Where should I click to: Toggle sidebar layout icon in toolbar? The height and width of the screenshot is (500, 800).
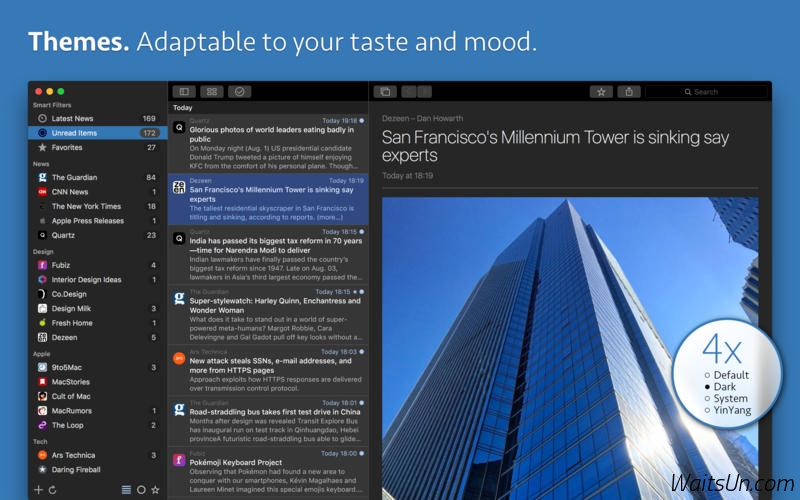(184, 92)
